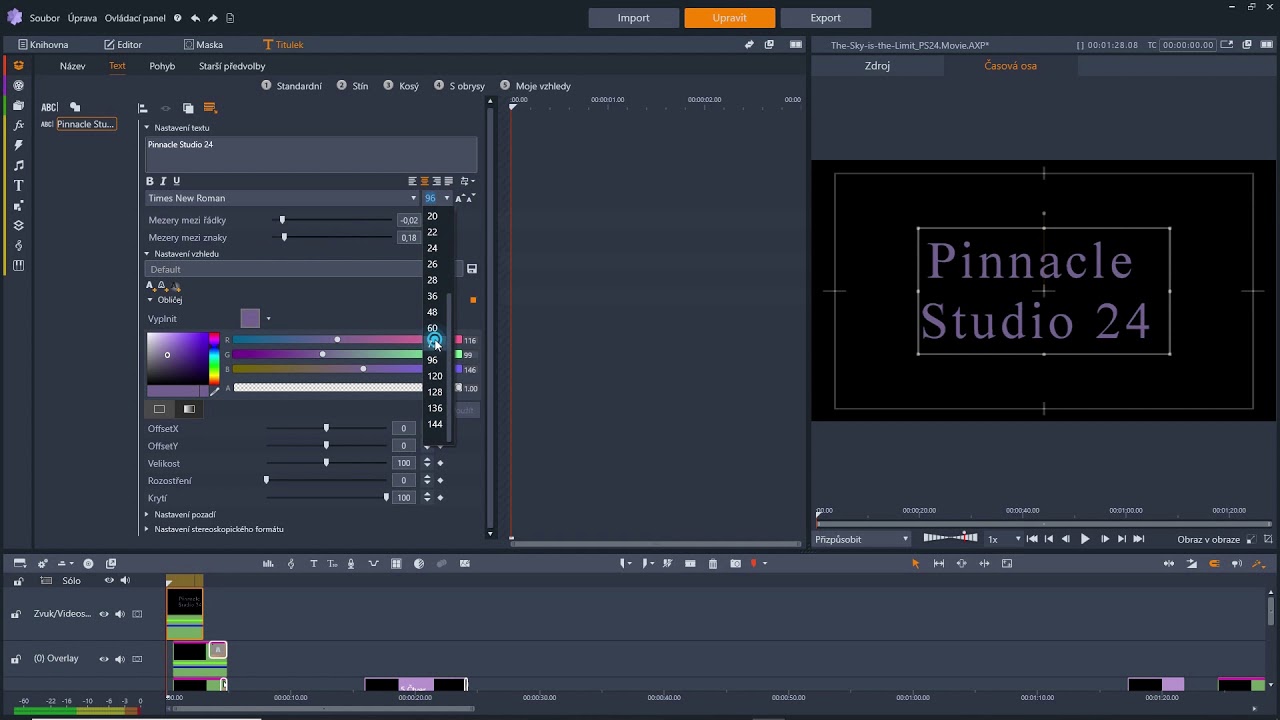Viewport: 1280px width, 720px height.
Task: Expand Nastavení stereoskopického formátu section
Action: coord(147,529)
